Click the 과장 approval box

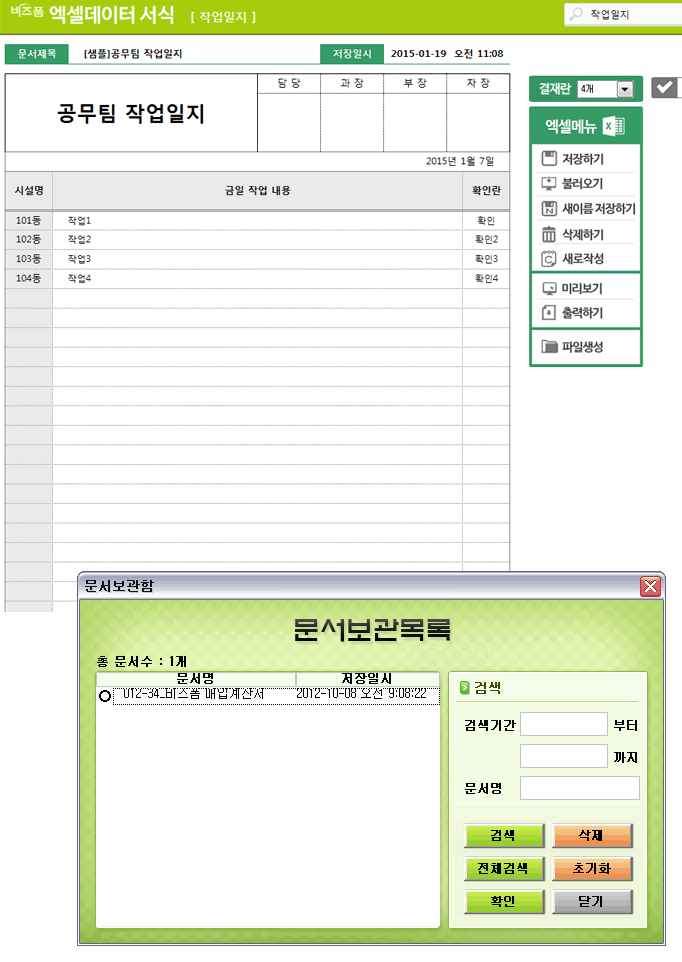pos(352,122)
